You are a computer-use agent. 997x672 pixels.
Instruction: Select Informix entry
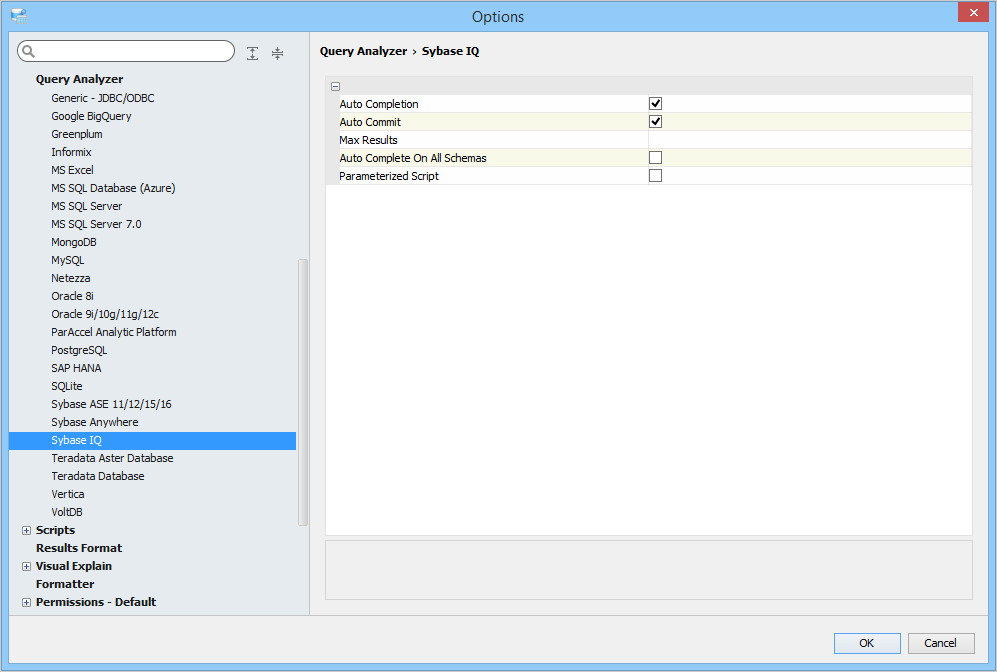click(71, 152)
